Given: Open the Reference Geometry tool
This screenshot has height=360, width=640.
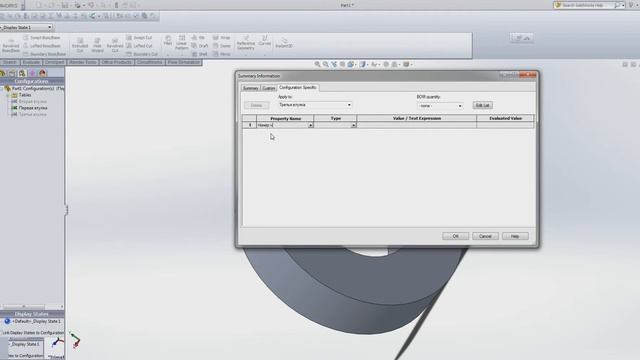Looking at the screenshot, I should 246,42.
